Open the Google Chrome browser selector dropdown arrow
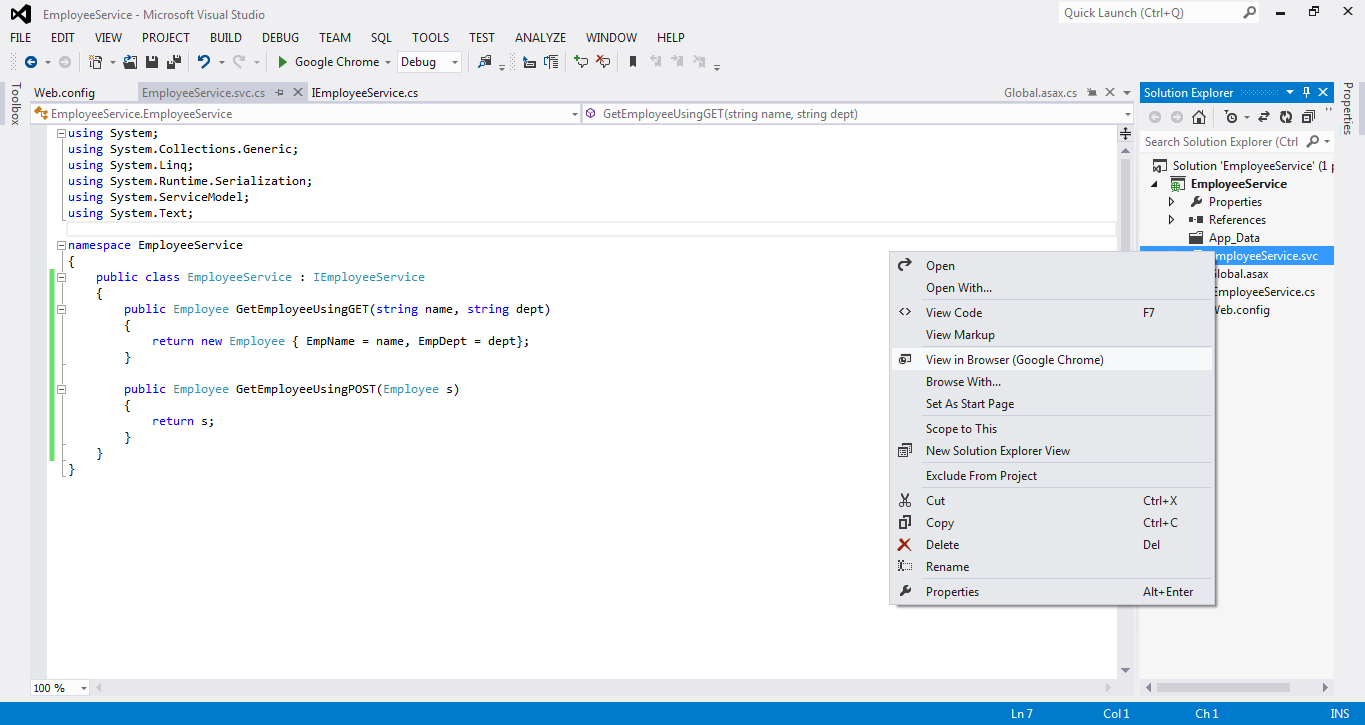The height and width of the screenshot is (725, 1365). [x=388, y=62]
